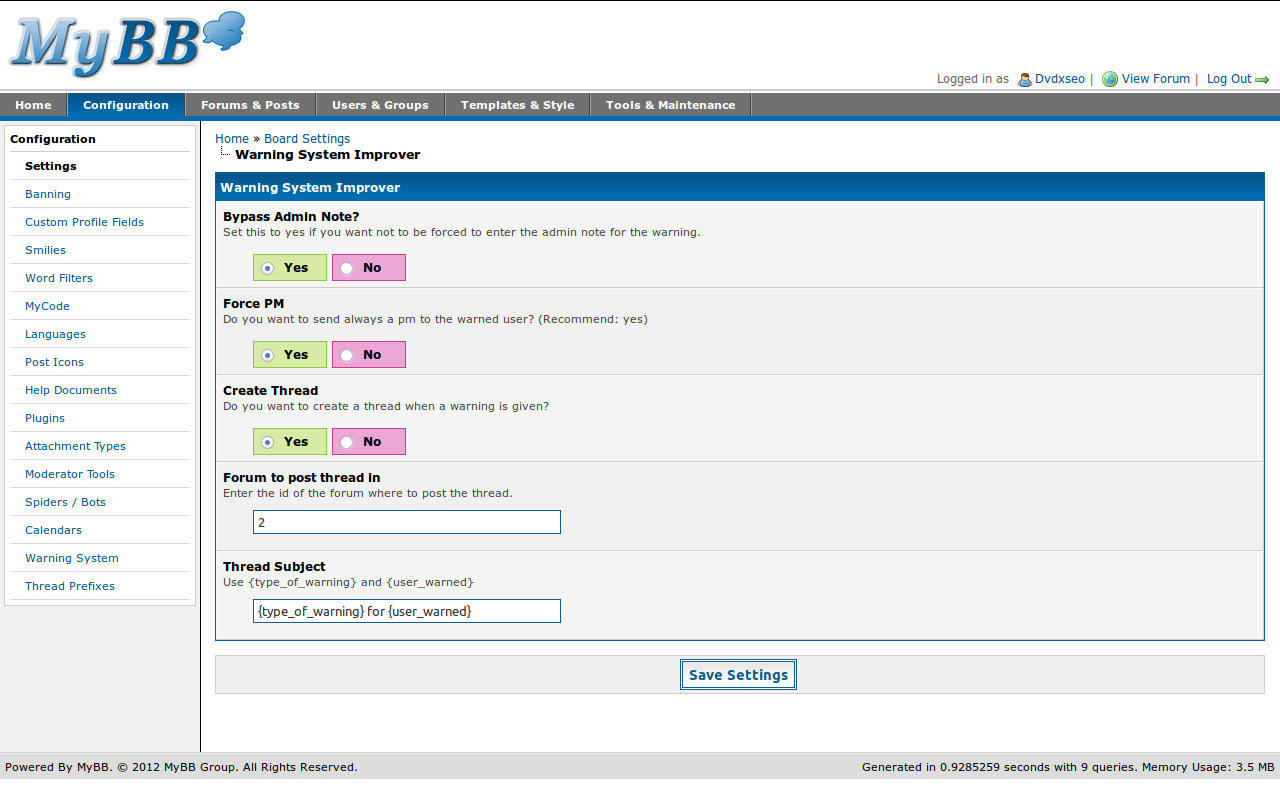Viewport: 1280px width, 800px height.
Task: Open Help Documents in the sidebar
Action: click(x=71, y=390)
